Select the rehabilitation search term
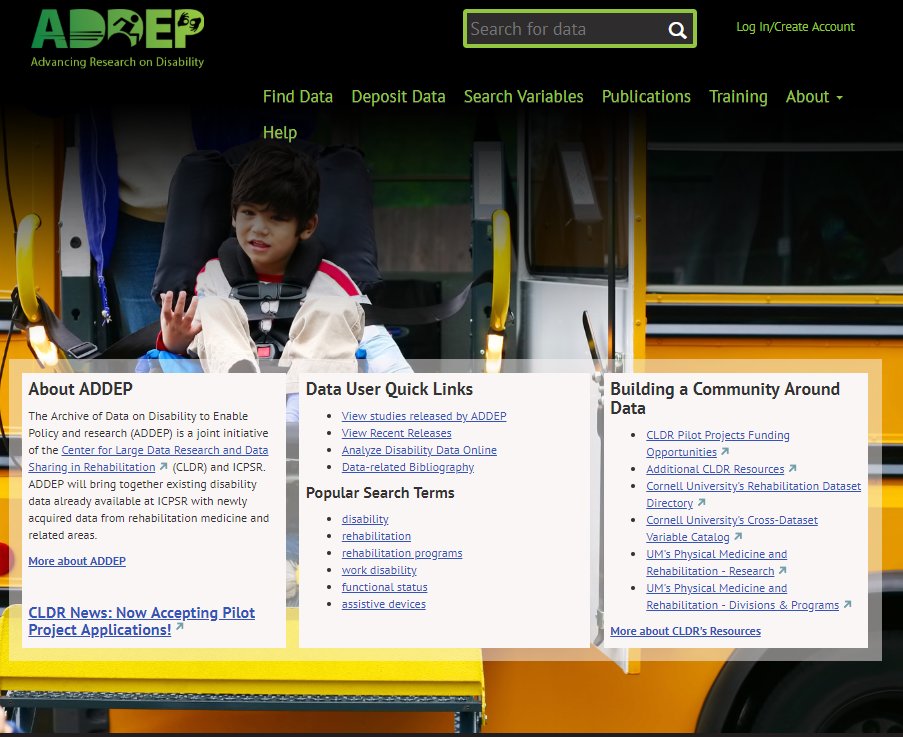 (x=376, y=536)
